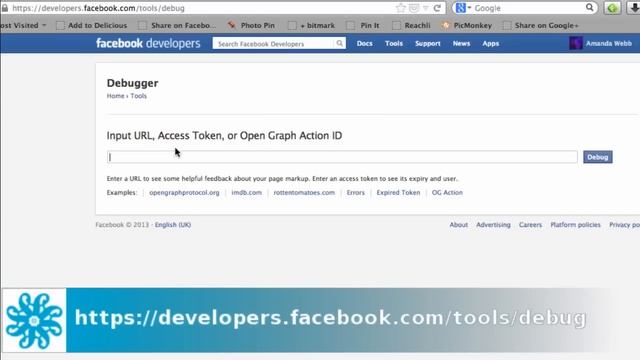Click the Home breadcrumb link

(x=116, y=96)
